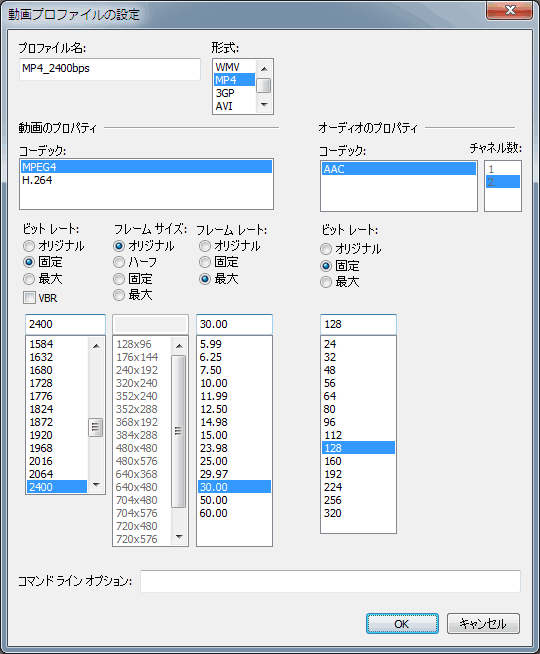The image size is (540, 654).
Task: Click the プロファイル名 text field
Action: [110, 69]
